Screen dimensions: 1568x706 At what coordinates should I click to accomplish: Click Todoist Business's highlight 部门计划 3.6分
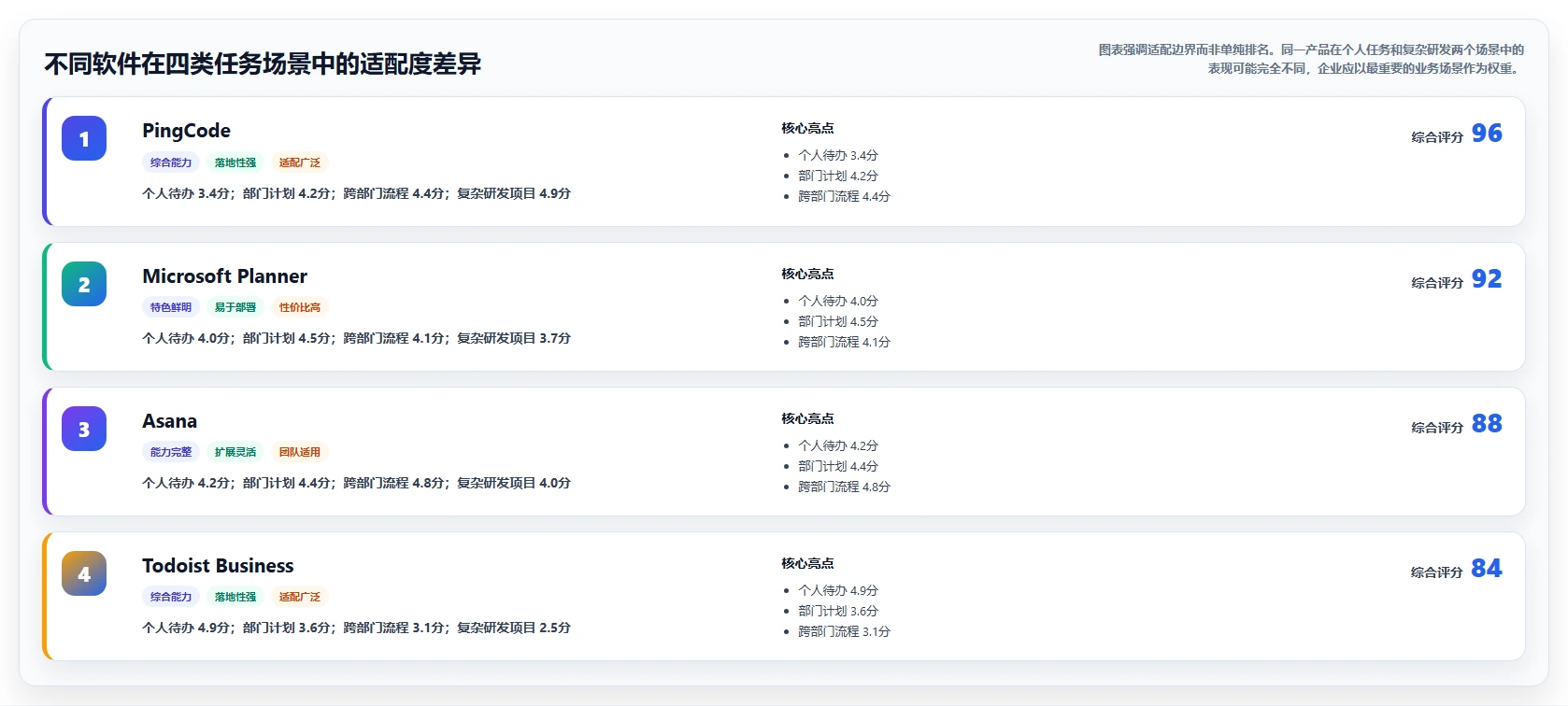click(x=838, y=611)
